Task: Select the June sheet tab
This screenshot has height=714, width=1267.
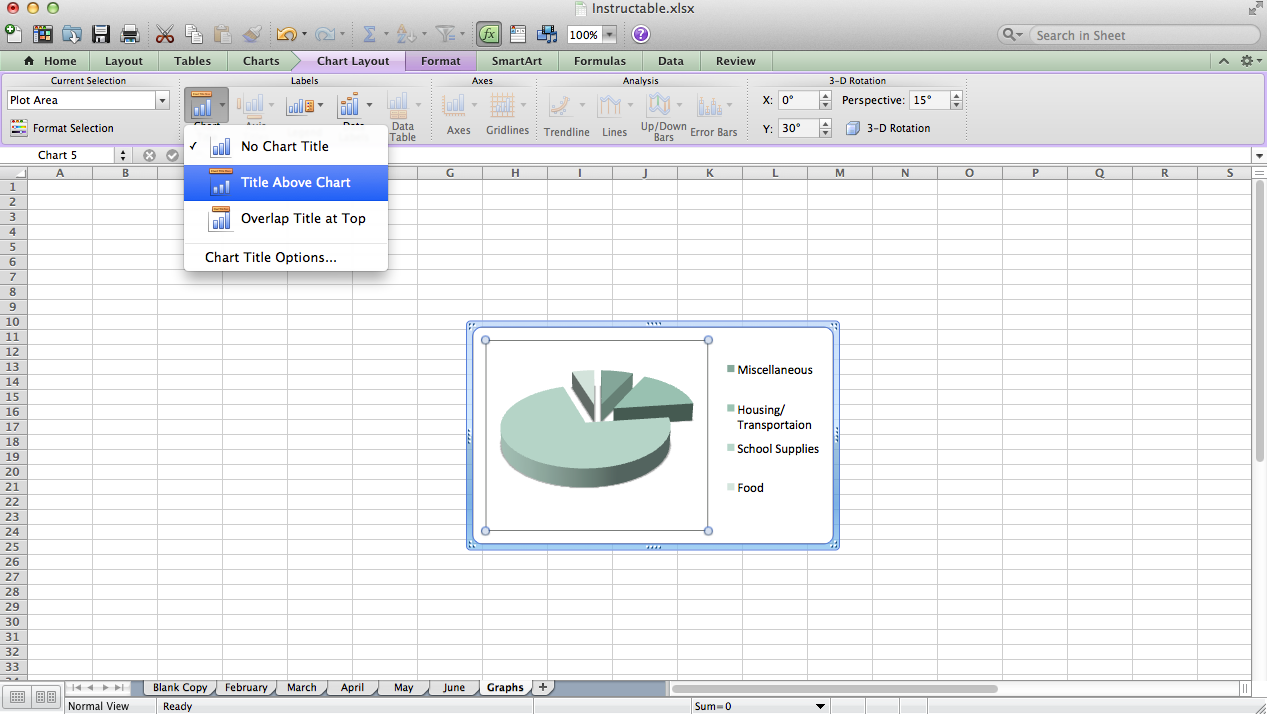Action: coord(453,687)
